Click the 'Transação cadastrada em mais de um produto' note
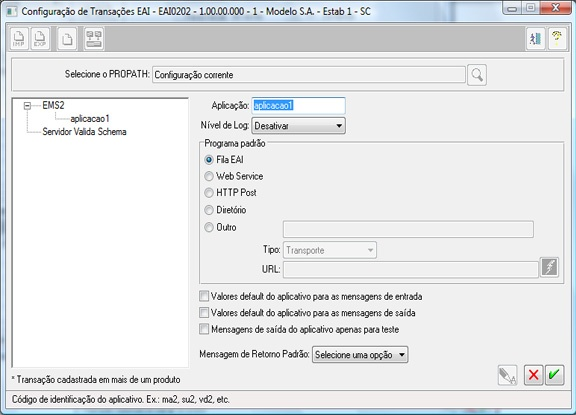Image resolution: width=576 pixels, height=415 pixels. [96, 379]
